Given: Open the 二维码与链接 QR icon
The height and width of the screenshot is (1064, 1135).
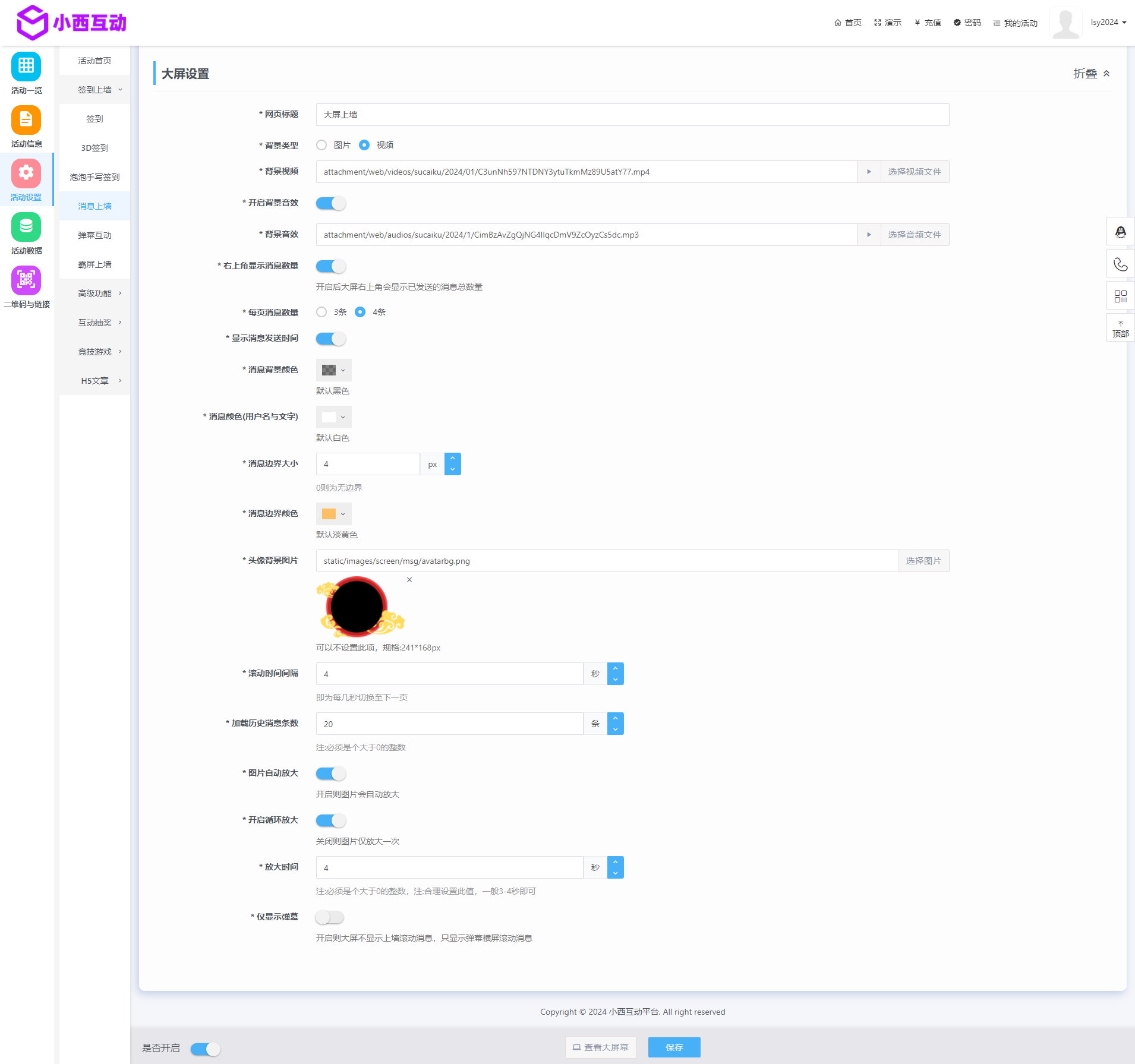Looking at the screenshot, I should (x=26, y=280).
